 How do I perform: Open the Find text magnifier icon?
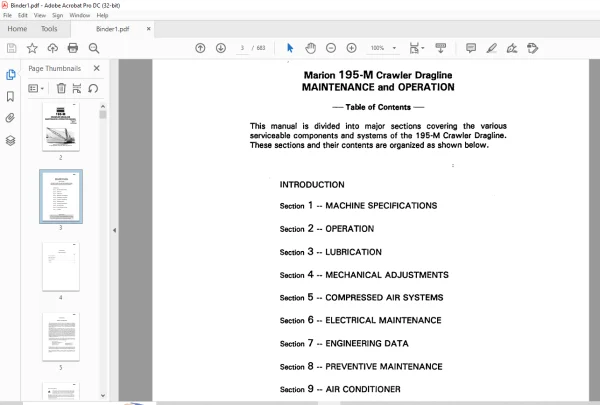coord(94,48)
